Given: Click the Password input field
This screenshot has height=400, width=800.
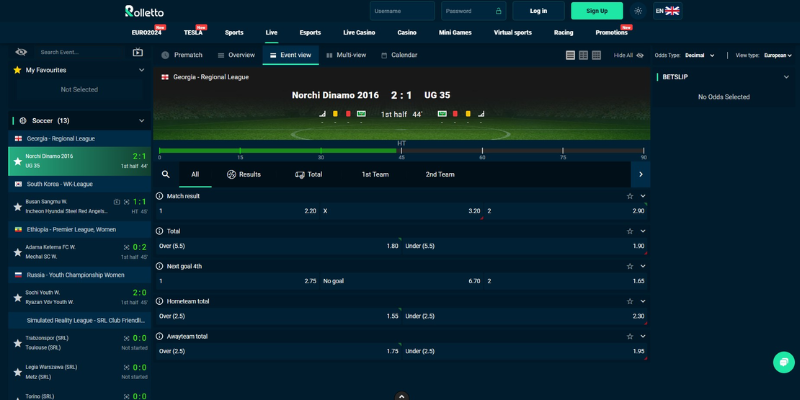Looking at the screenshot, I should coord(473,11).
